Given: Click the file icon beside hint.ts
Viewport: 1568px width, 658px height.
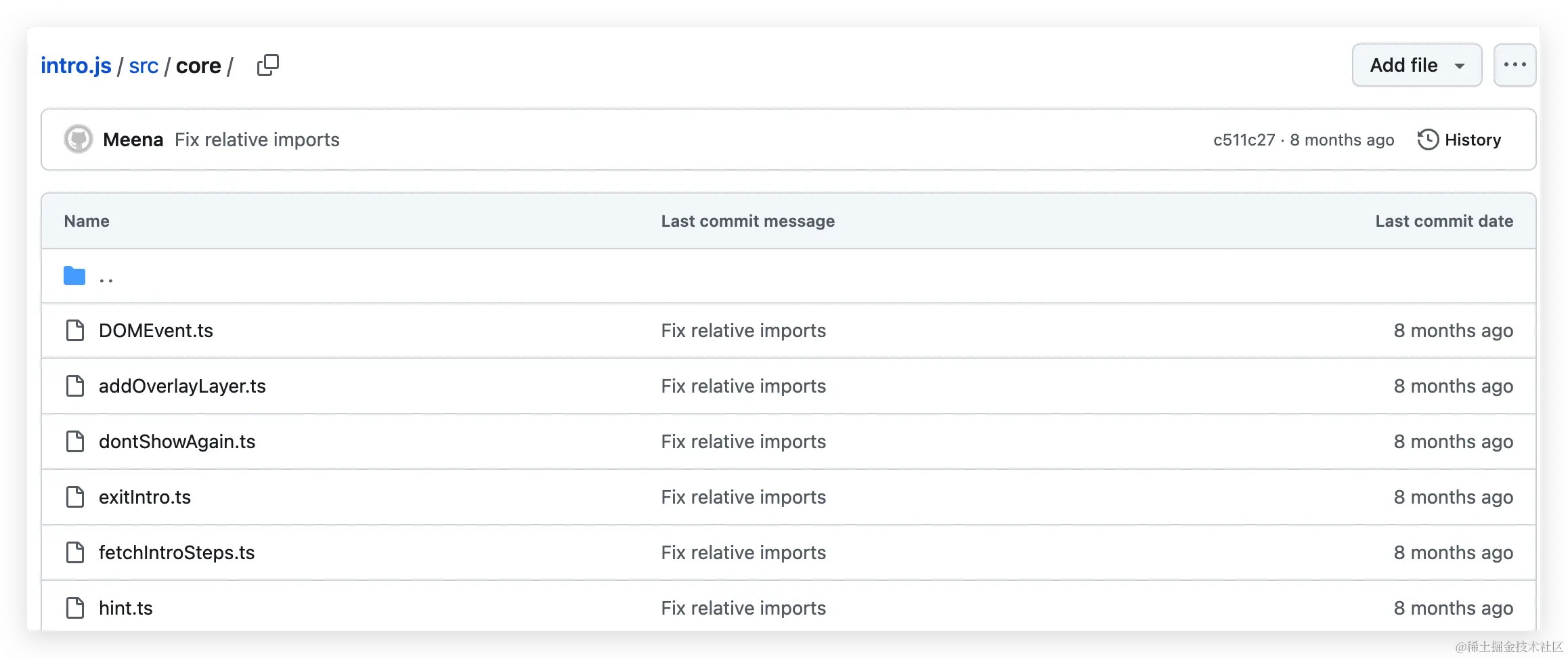Looking at the screenshot, I should pos(75,608).
